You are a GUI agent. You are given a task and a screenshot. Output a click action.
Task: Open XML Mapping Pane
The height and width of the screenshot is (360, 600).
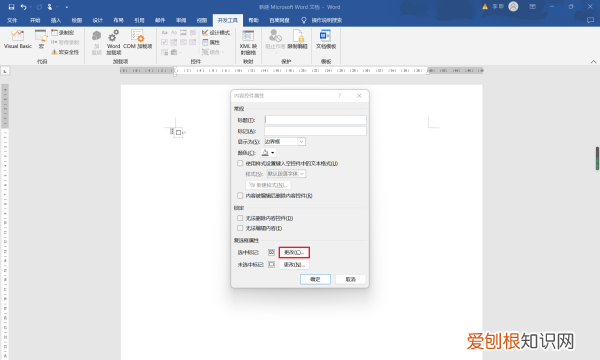[248, 42]
